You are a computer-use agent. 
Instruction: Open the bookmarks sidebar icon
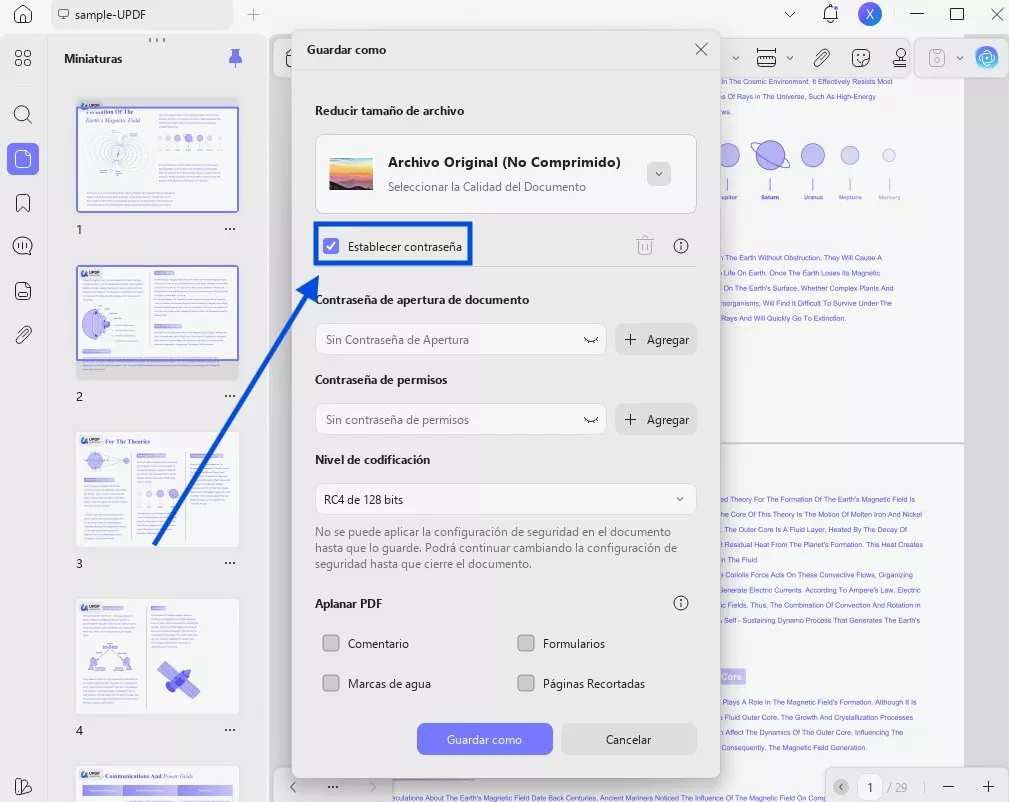click(x=23, y=203)
